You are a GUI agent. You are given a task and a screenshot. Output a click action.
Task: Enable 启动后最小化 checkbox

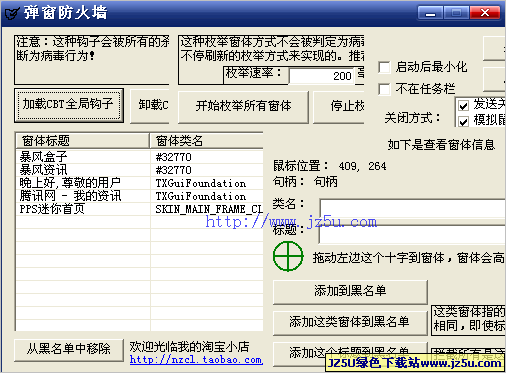click(384, 67)
